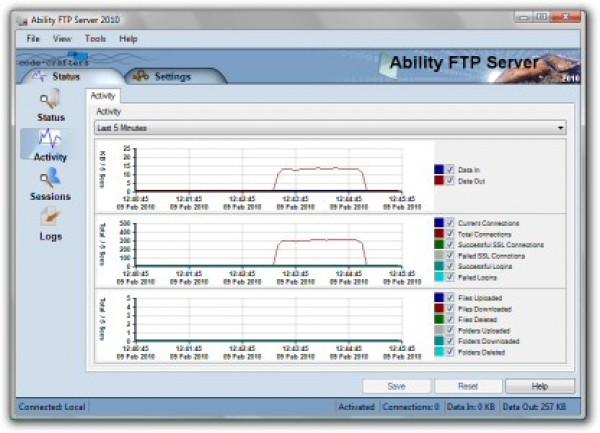Expand the Last 5 Minutes dropdown
The width and height of the screenshot is (600, 433).
click(559, 128)
